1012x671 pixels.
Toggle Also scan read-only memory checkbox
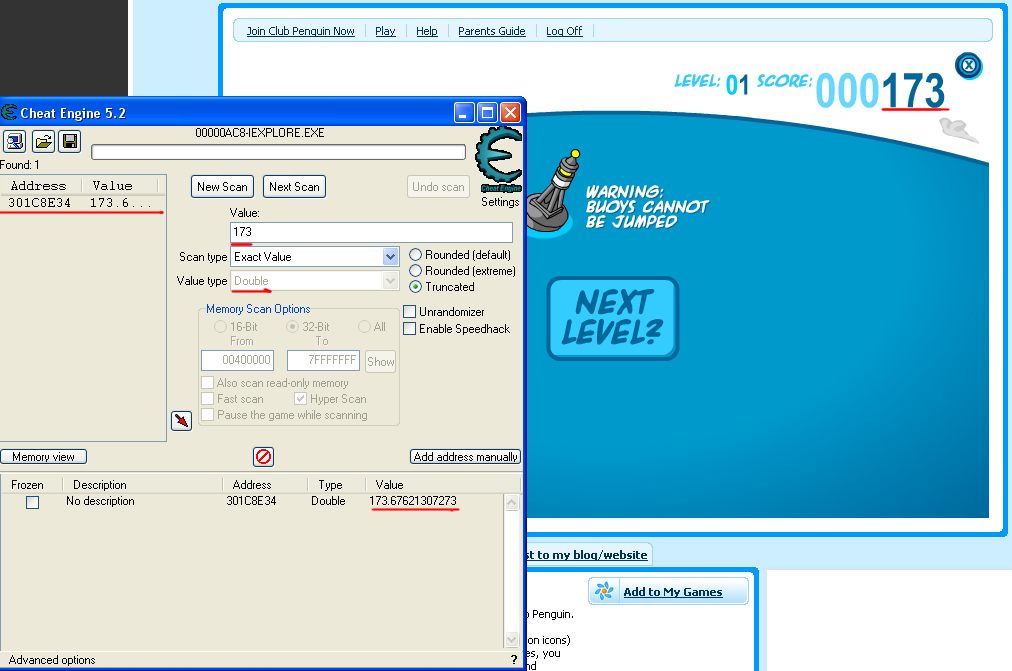coord(207,383)
